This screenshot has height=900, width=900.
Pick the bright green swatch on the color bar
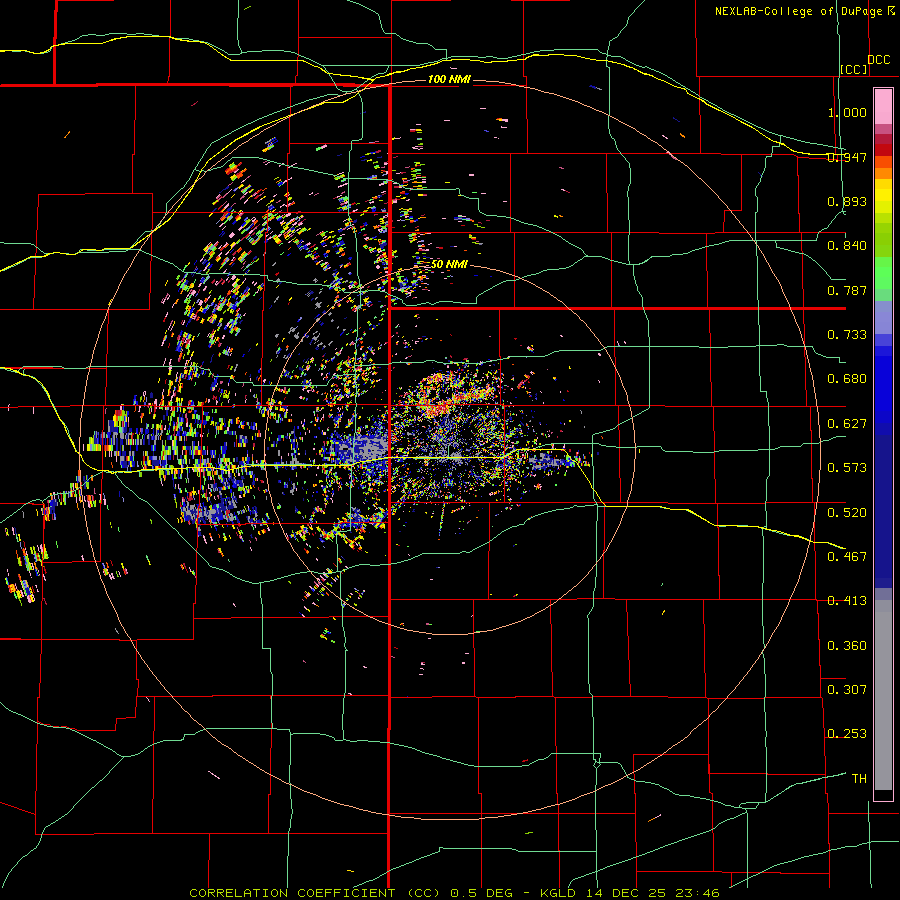coord(883,273)
